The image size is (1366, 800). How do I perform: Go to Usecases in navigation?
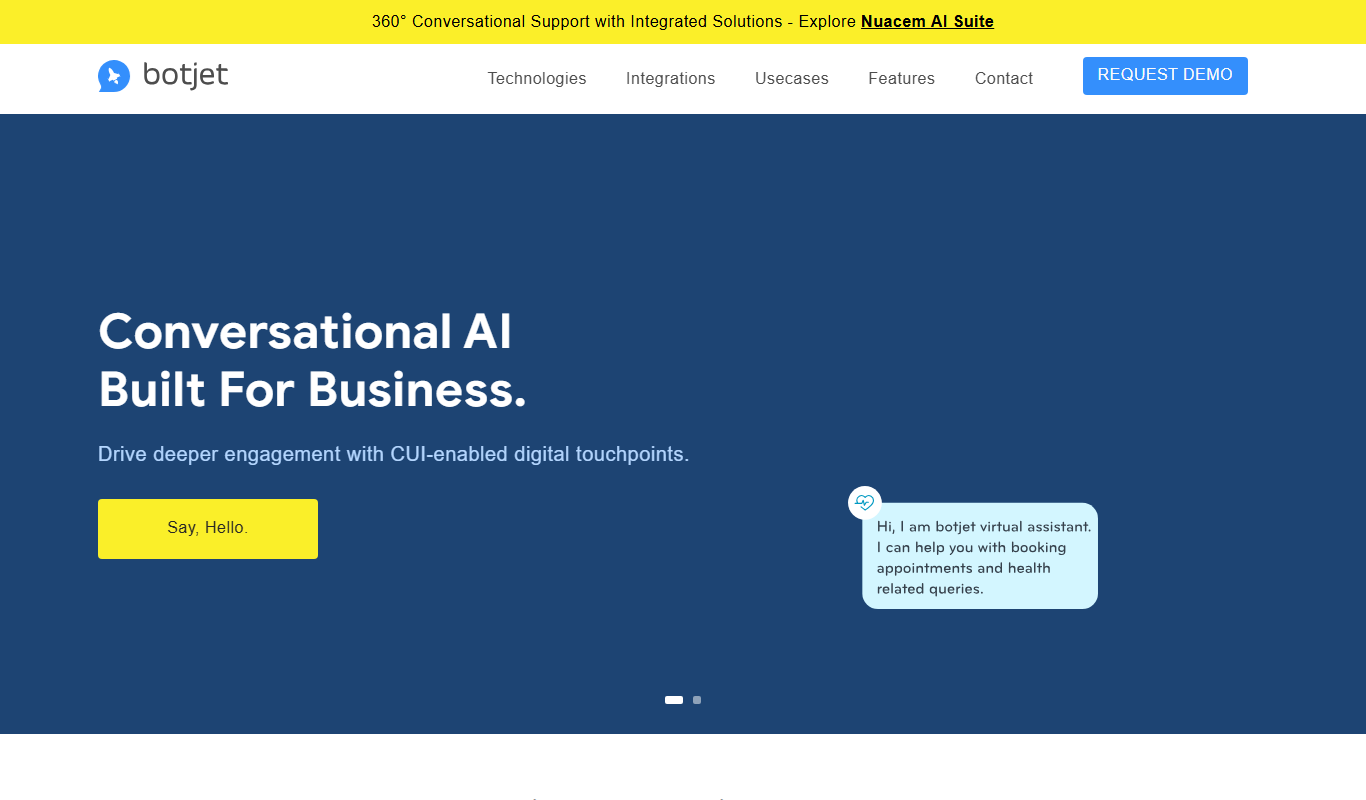792,78
